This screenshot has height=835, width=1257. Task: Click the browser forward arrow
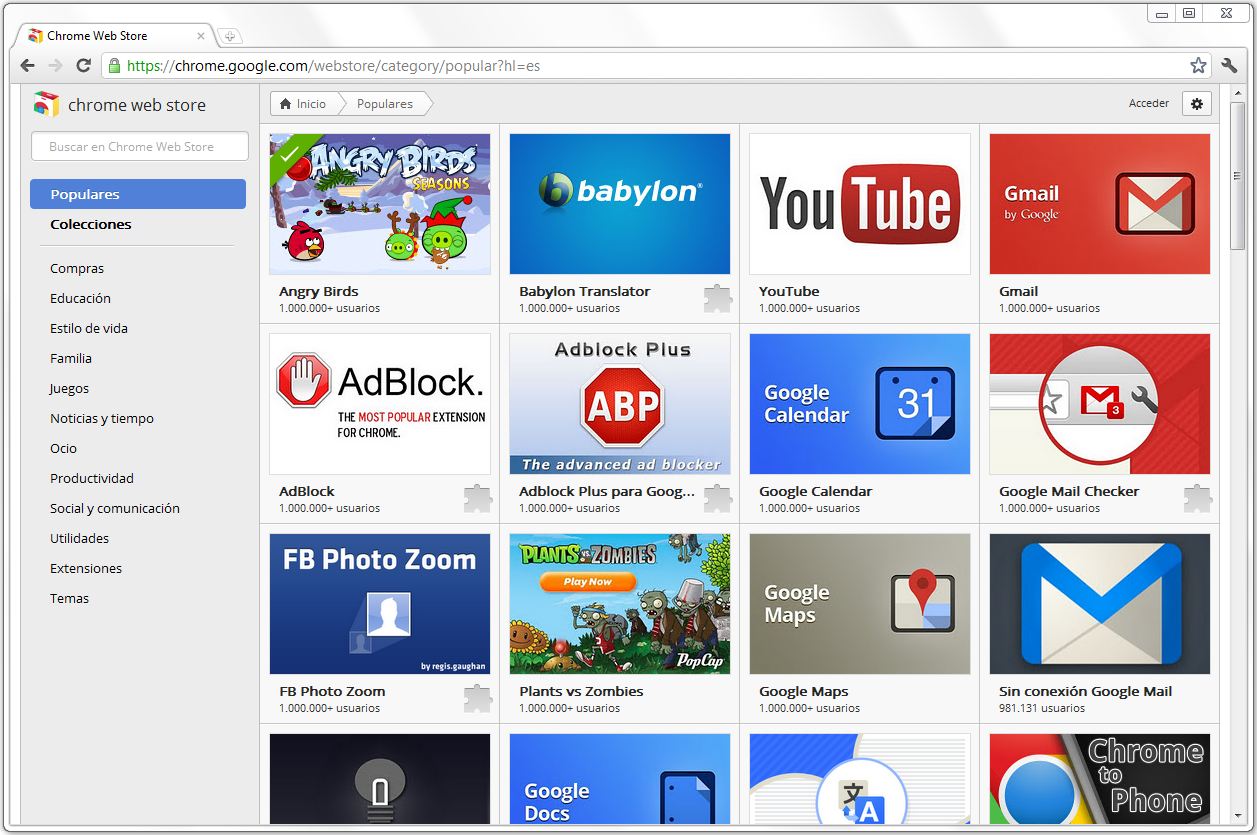pyautogui.click(x=55, y=66)
